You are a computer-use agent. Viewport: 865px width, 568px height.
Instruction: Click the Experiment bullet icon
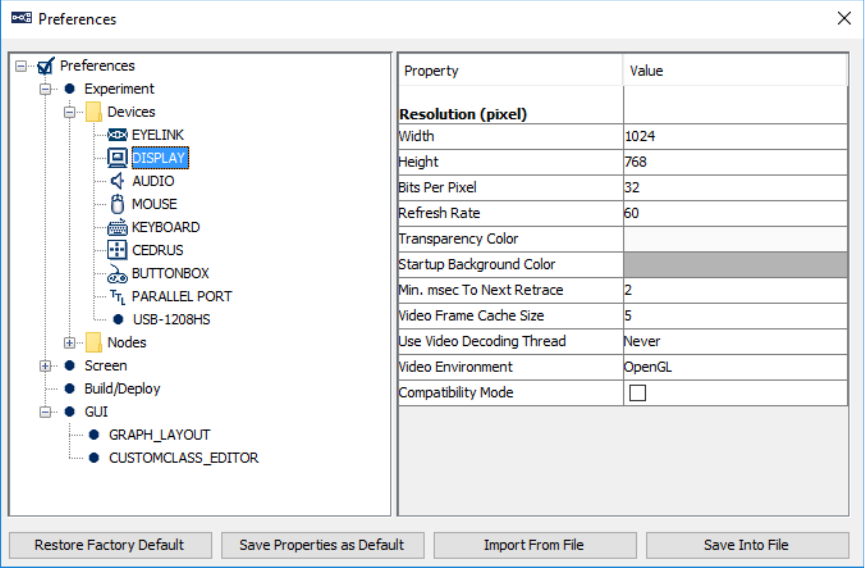pyautogui.click(x=70, y=89)
